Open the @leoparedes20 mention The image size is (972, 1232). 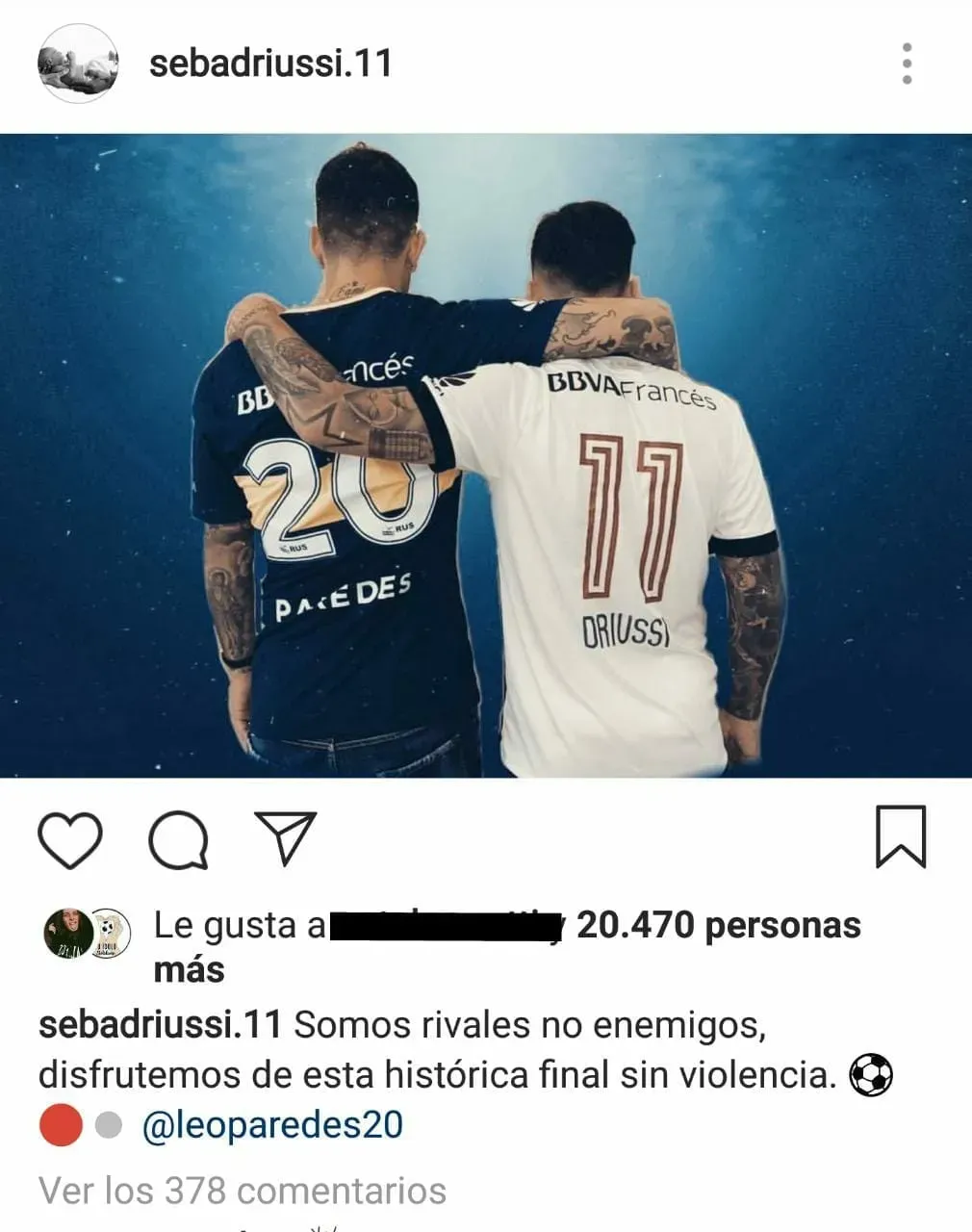[x=272, y=1124]
